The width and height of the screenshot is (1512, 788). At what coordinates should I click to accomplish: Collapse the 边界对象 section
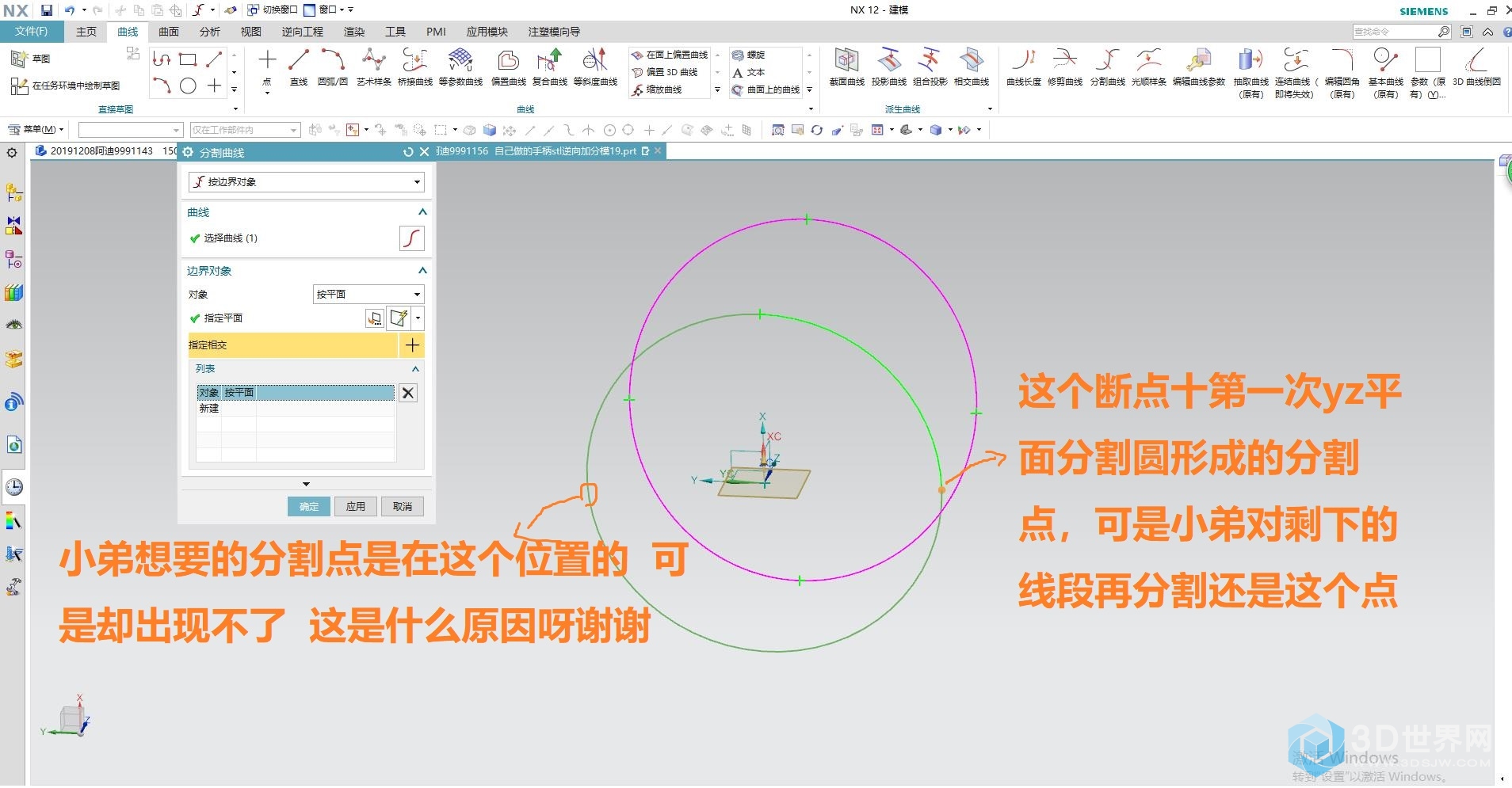422,270
